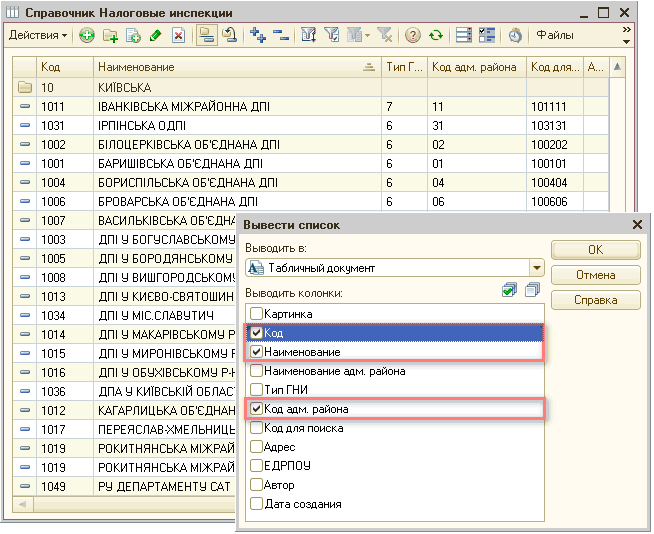Select the БРОВАРСЬКА ОБ'ЄДНАНА ДПІ row

click(x=310, y=202)
